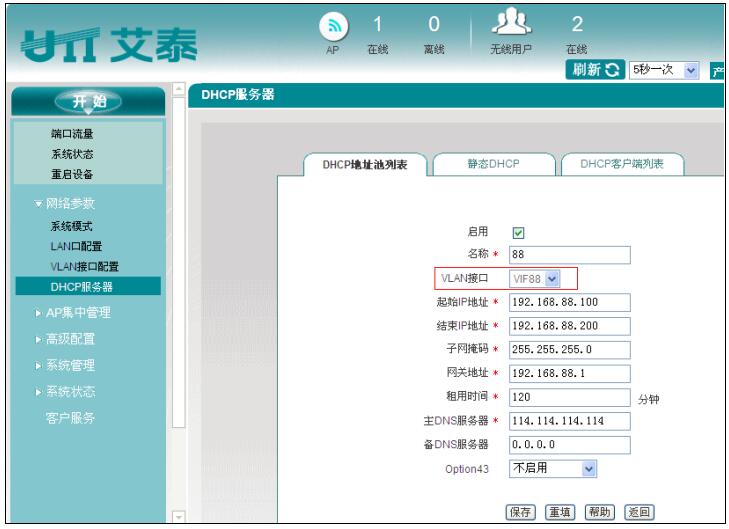Open 端口流量 in the sidebar
The width and height of the screenshot is (729, 529).
[x=72, y=134]
